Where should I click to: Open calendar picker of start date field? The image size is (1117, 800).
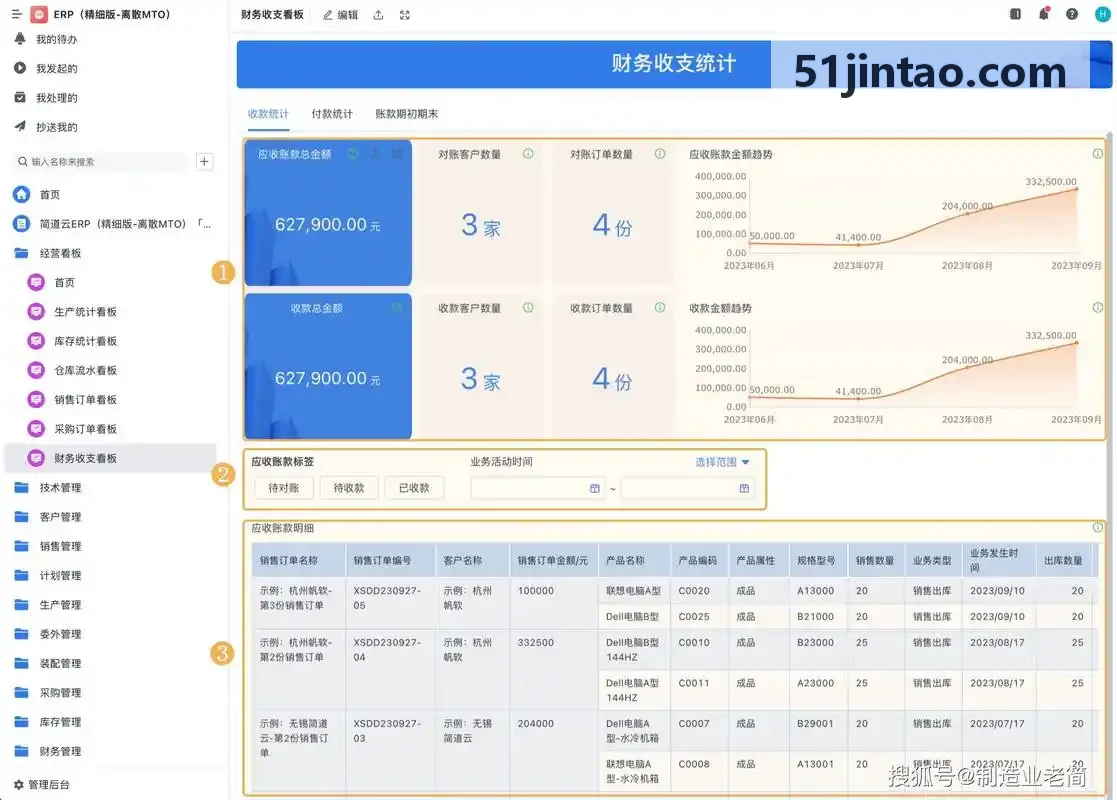coord(595,488)
